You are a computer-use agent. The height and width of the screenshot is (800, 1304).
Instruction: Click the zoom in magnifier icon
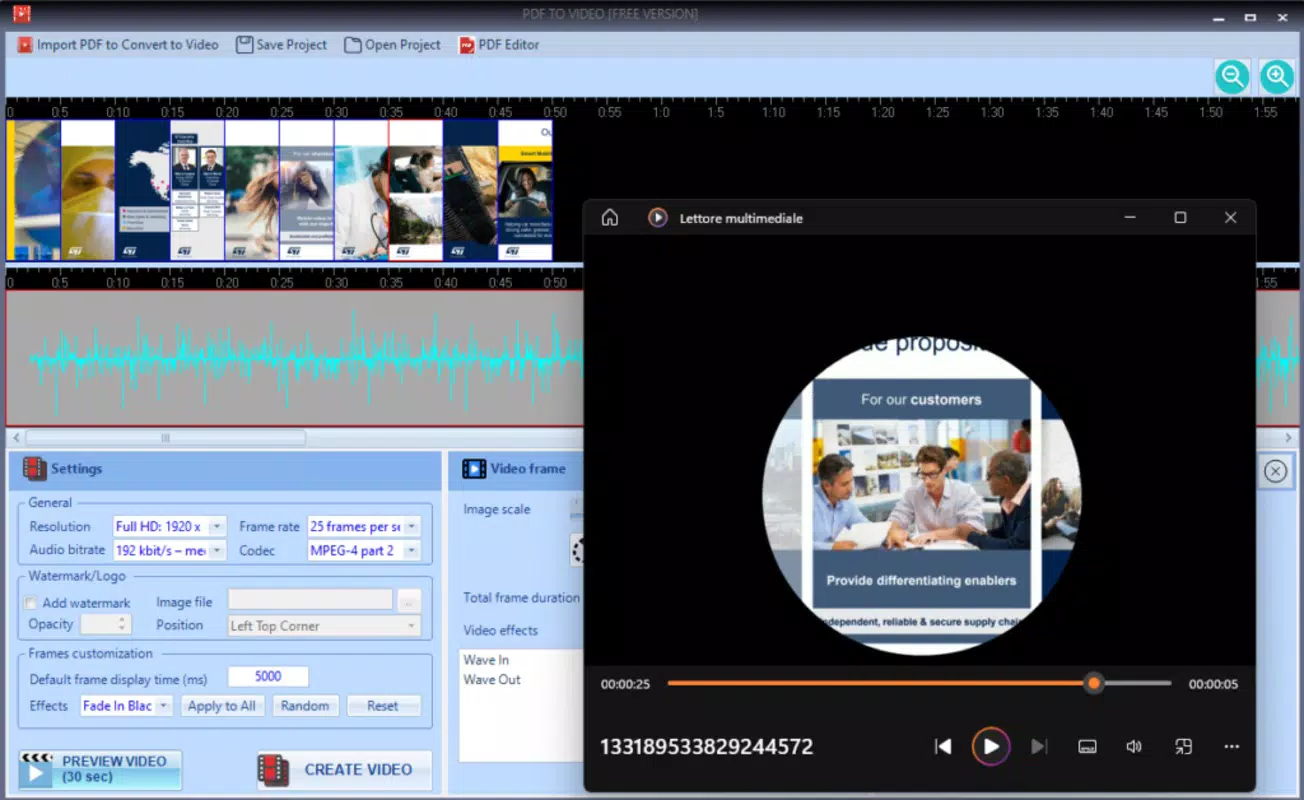coord(1277,77)
